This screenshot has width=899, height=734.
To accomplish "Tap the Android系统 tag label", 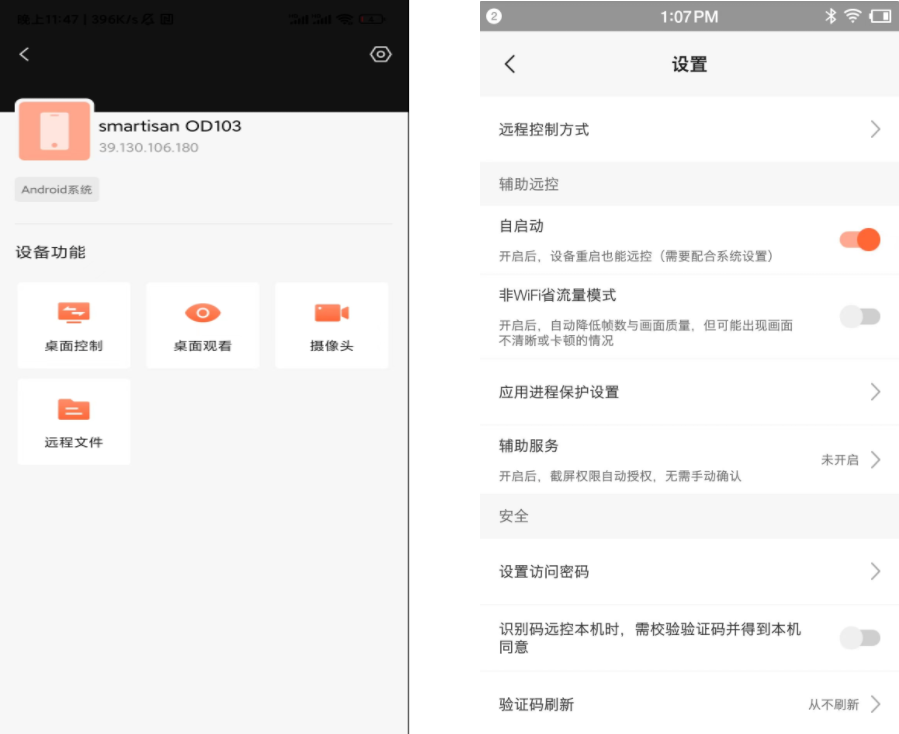I will (x=57, y=190).
